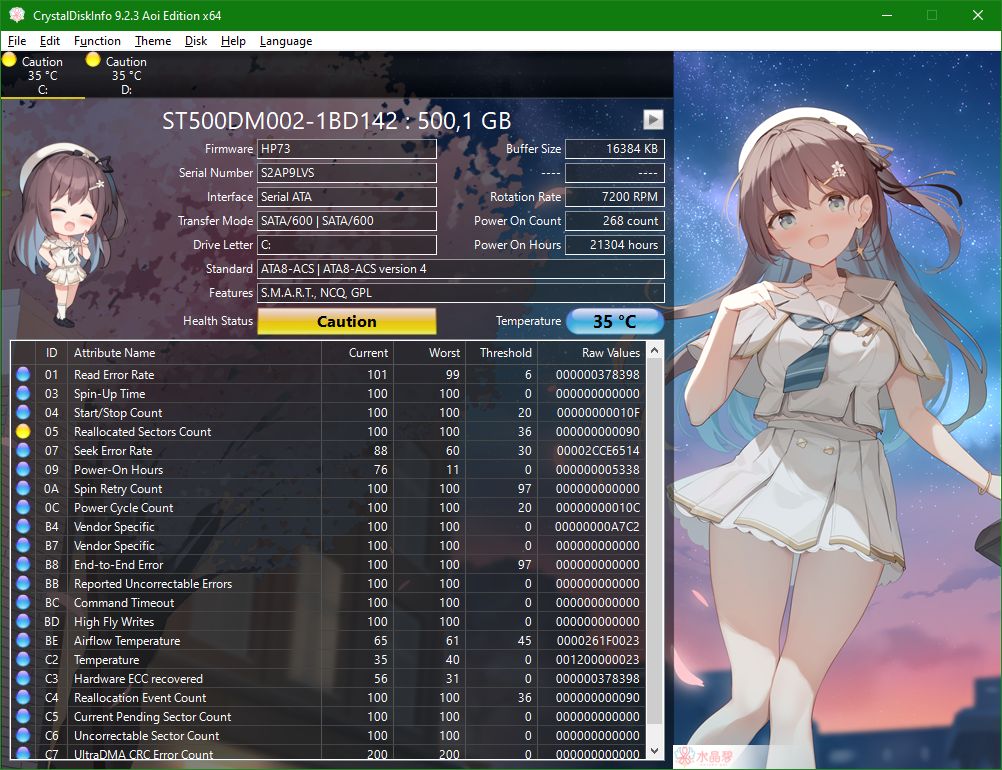1002x770 pixels.
Task: Open the File menu
Action: (x=17, y=41)
